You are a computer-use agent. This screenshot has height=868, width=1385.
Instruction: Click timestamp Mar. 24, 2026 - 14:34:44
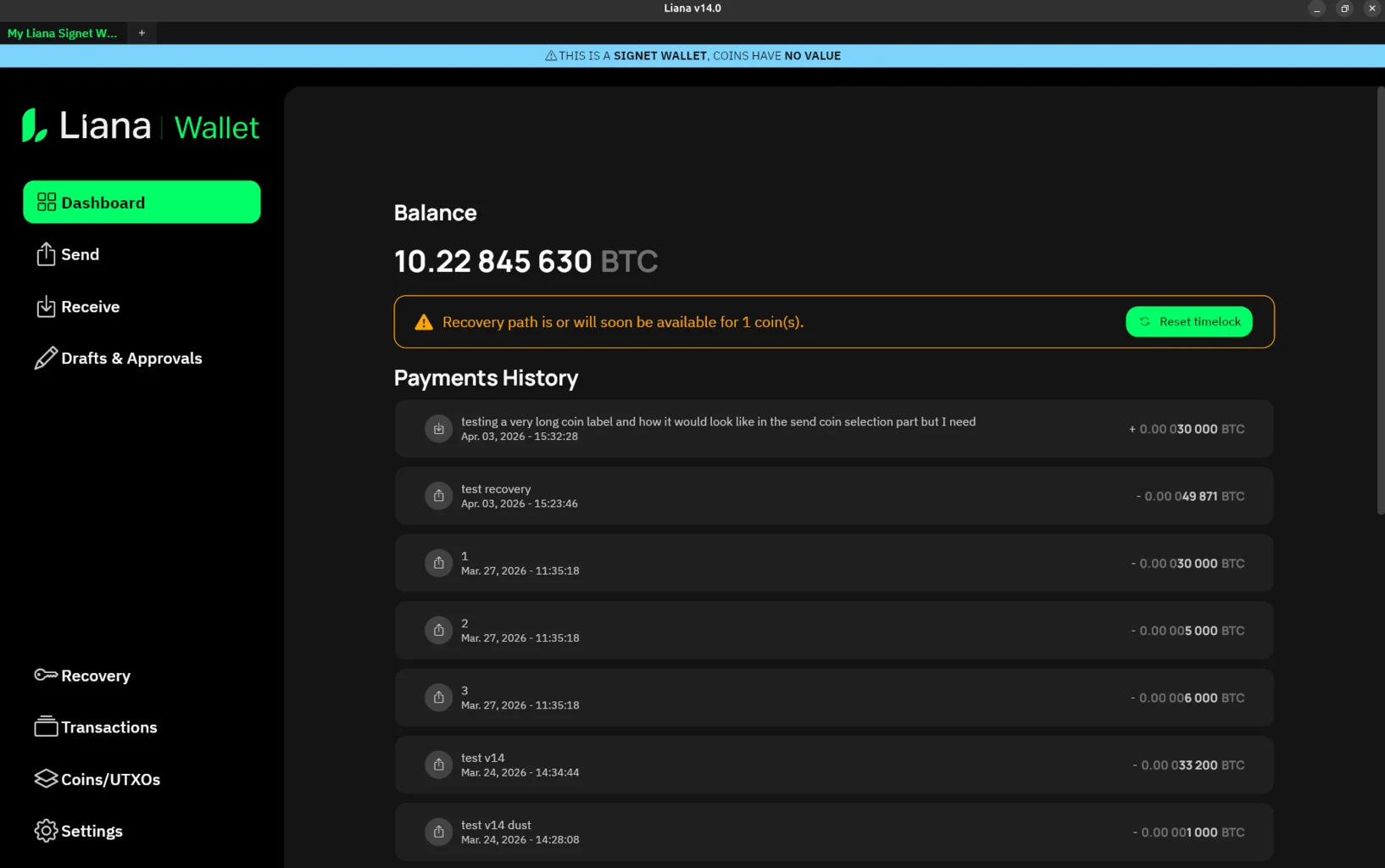pos(520,772)
